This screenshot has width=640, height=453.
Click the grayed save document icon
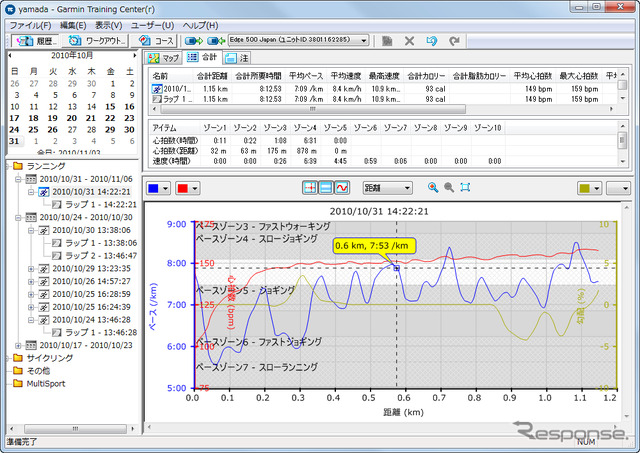click(x=387, y=41)
